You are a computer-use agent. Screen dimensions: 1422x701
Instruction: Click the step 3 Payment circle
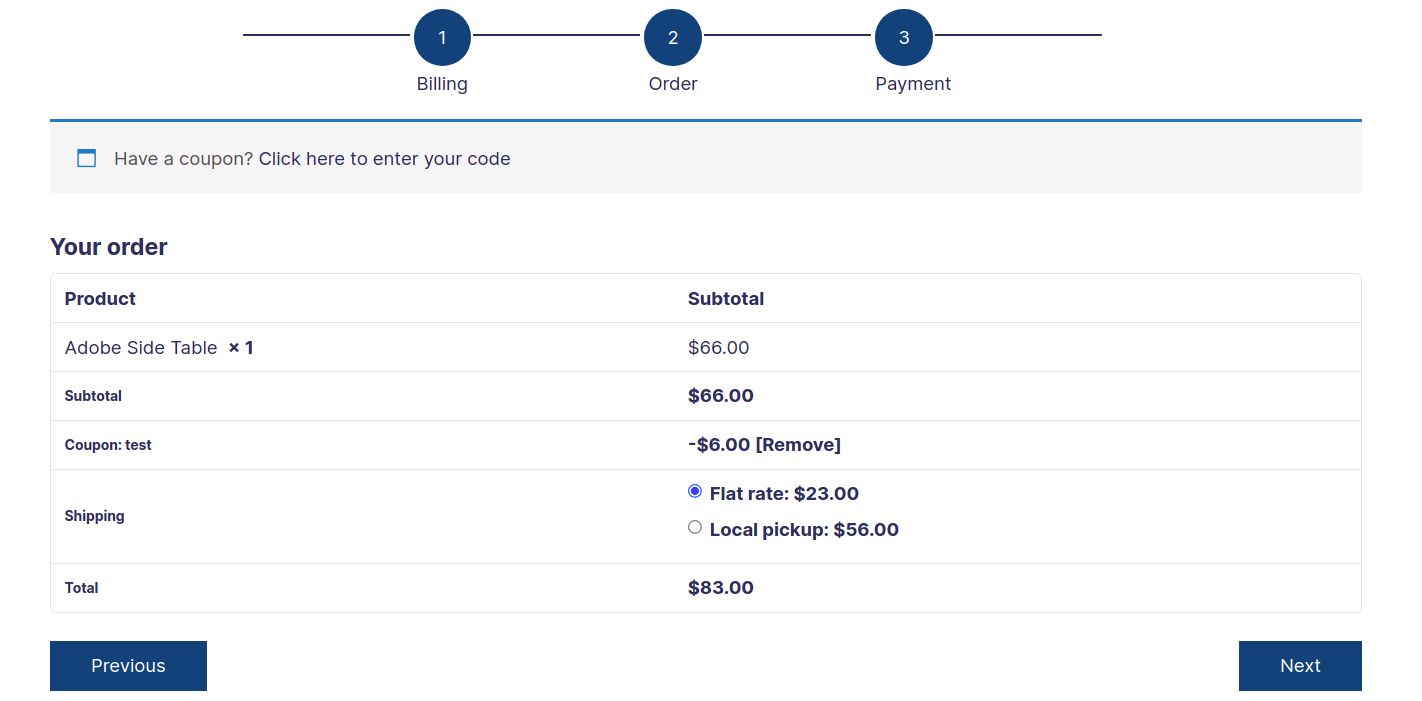904,38
